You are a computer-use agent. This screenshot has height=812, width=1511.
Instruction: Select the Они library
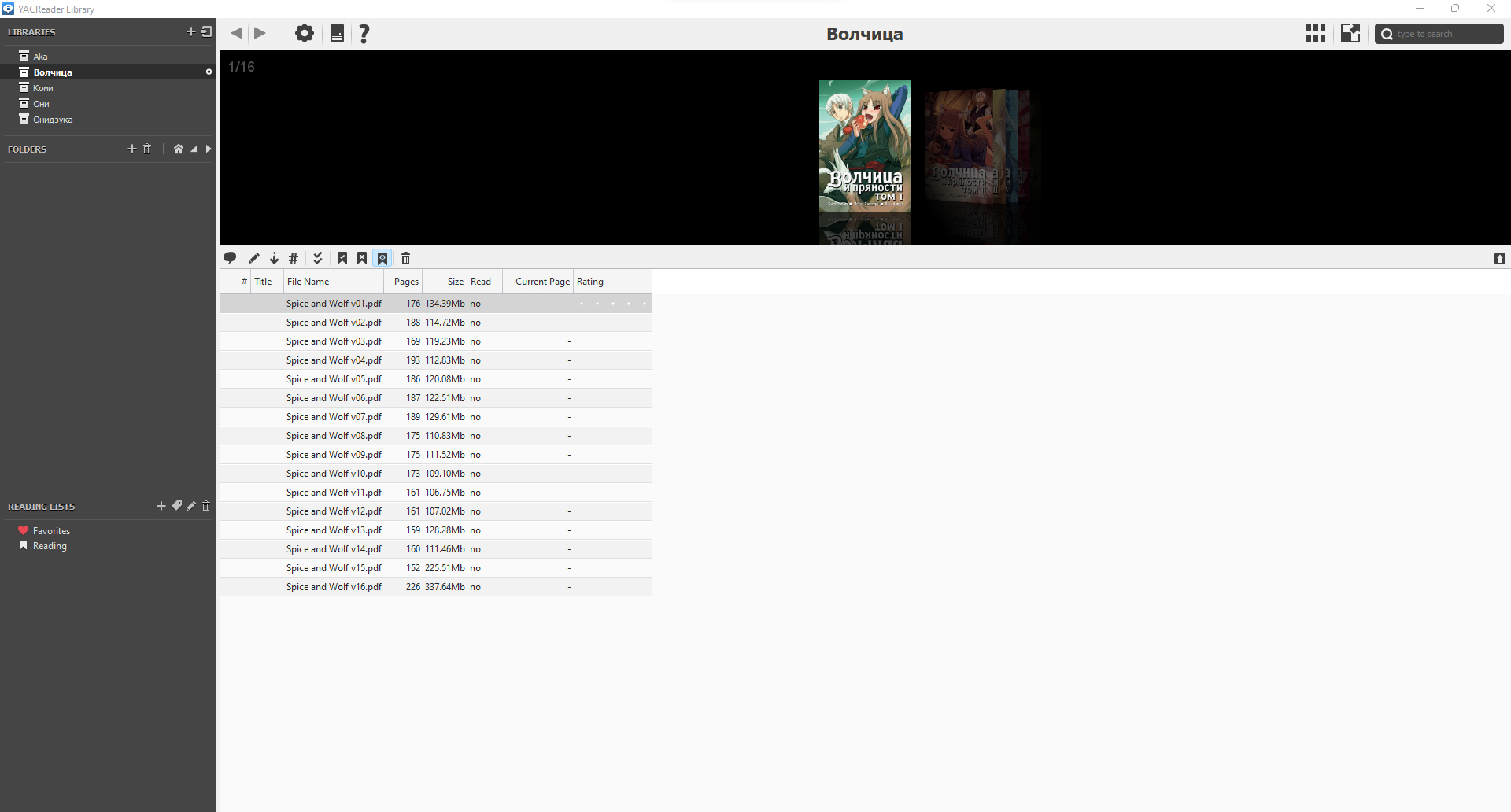(x=109, y=103)
